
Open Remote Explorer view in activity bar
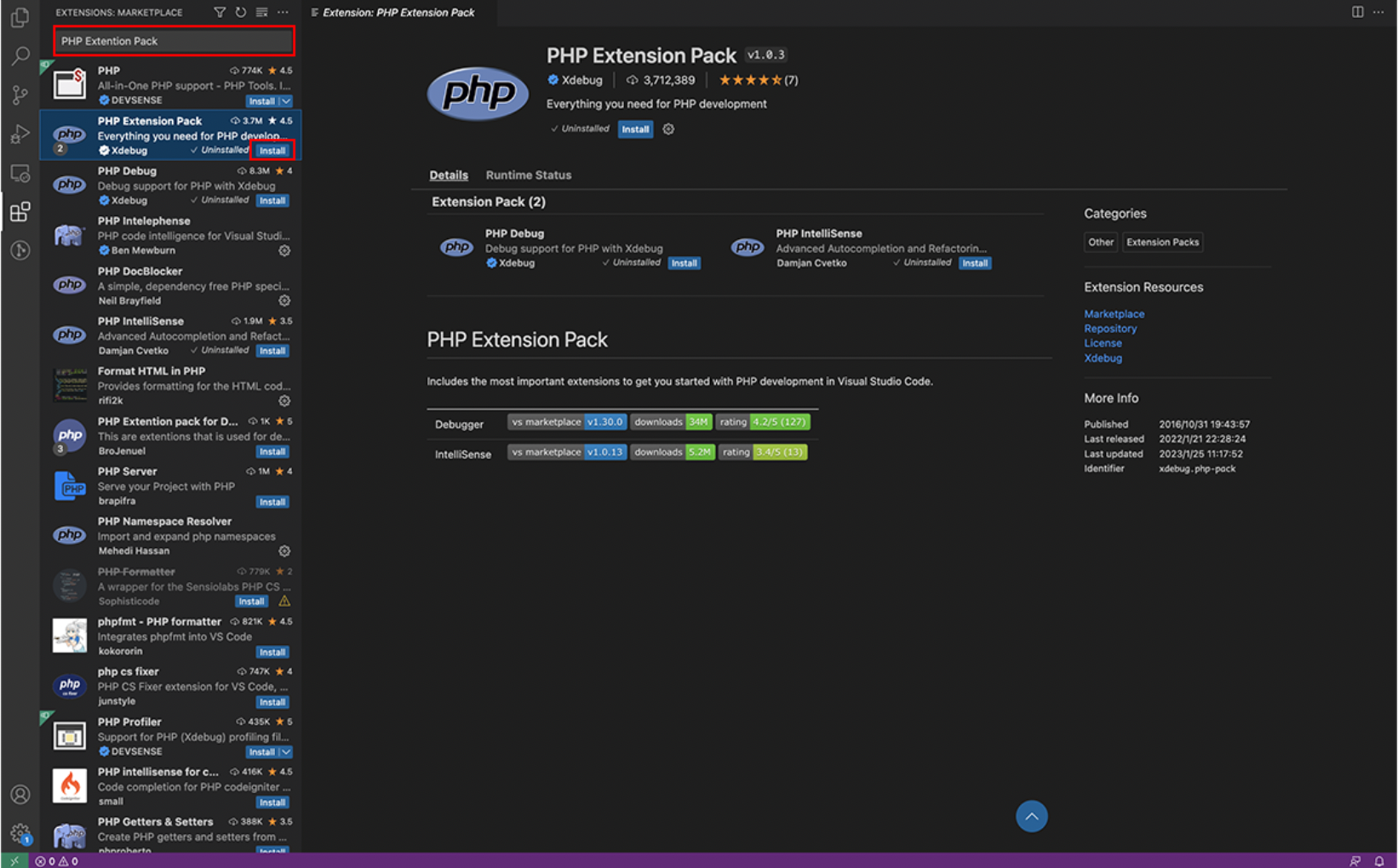coord(20,173)
